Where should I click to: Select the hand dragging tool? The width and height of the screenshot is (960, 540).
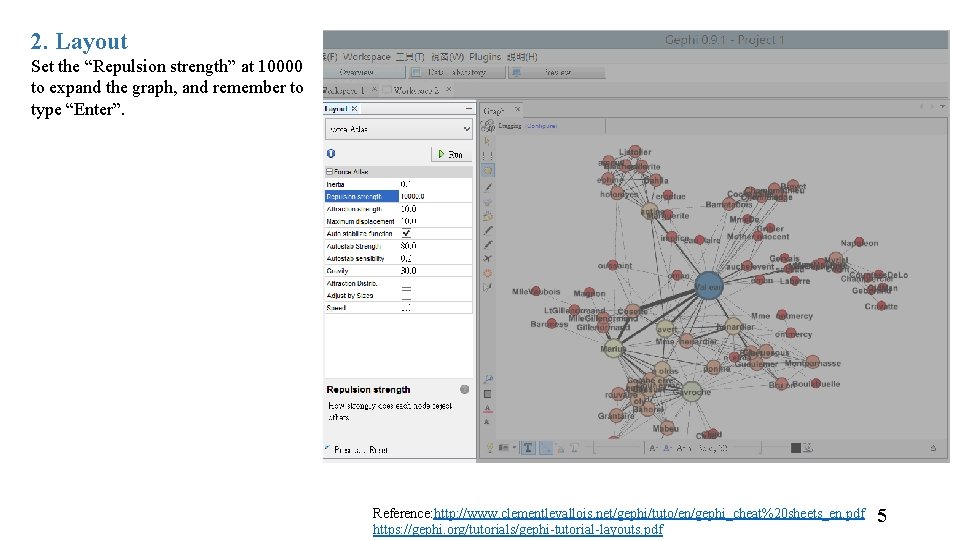click(488, 171)
